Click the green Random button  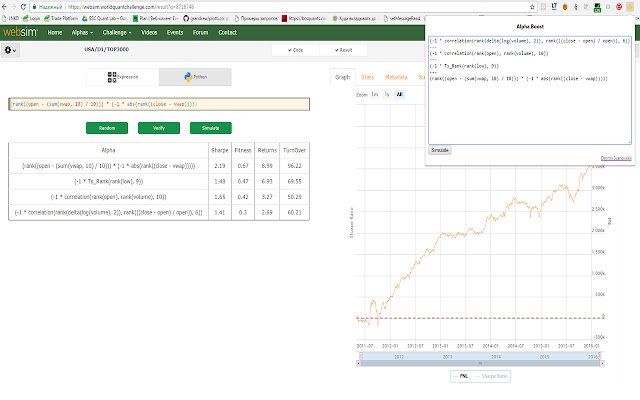(107, 128)
